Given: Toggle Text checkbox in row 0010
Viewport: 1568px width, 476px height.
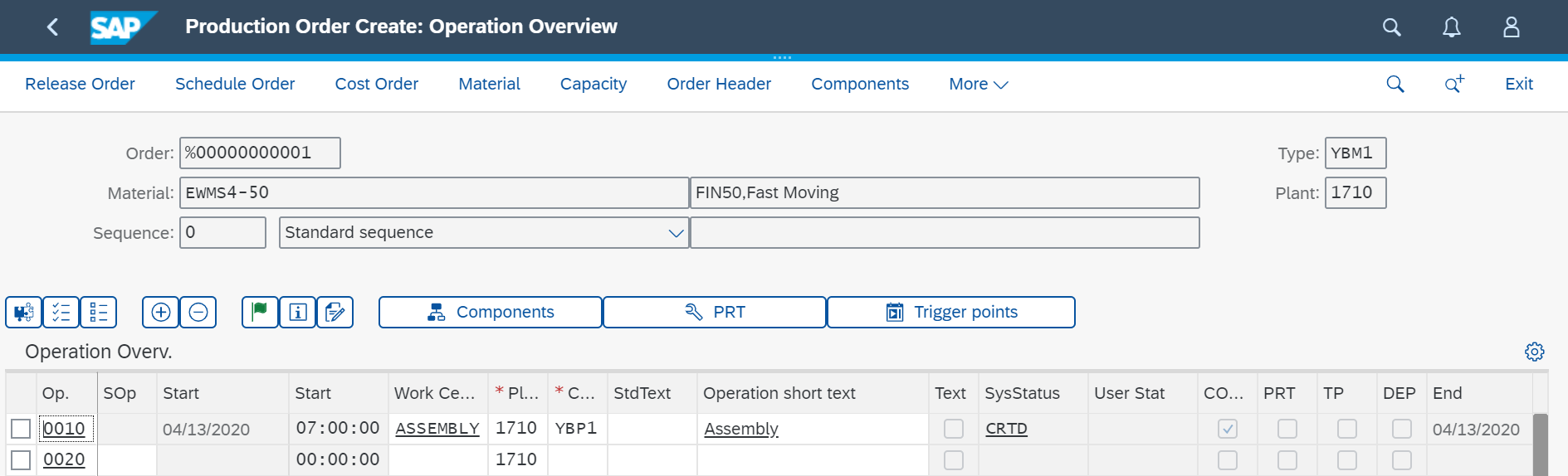Looking at the screenshot, I should click(x=954, y=429).
